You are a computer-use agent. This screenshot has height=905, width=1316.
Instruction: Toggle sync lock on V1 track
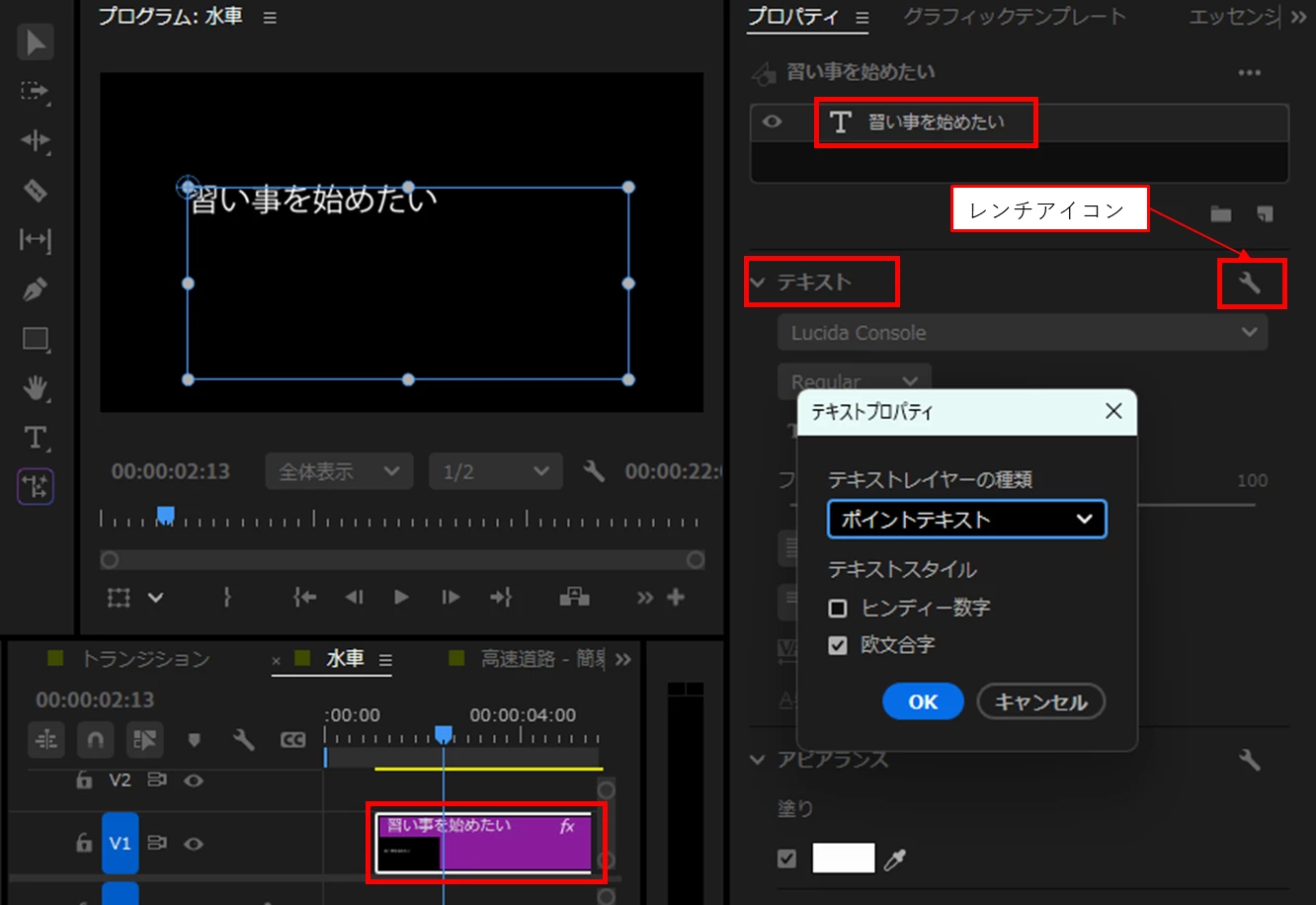tap(156, 843)
